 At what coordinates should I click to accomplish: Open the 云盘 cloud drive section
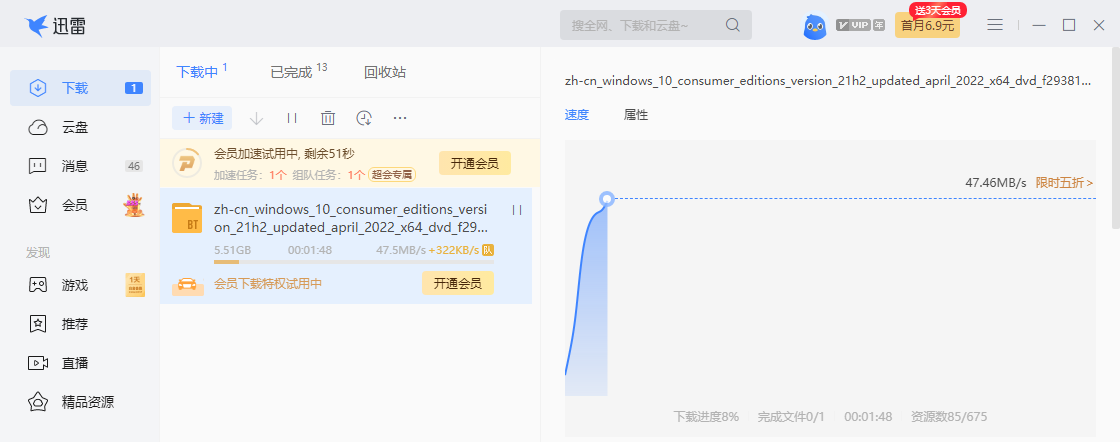click(80, 128)
